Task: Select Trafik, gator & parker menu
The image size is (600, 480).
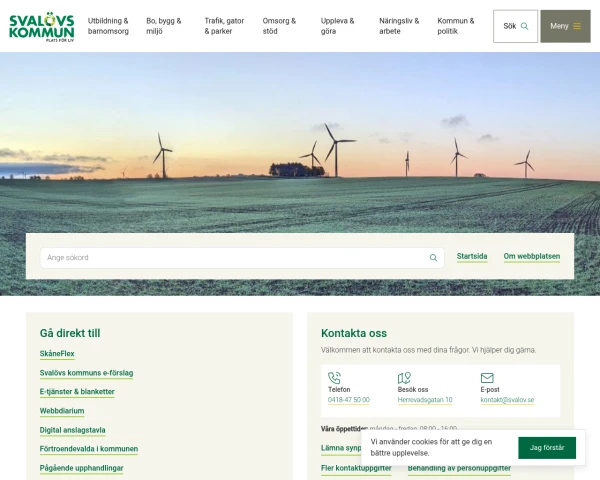Action: coord(224,26)
